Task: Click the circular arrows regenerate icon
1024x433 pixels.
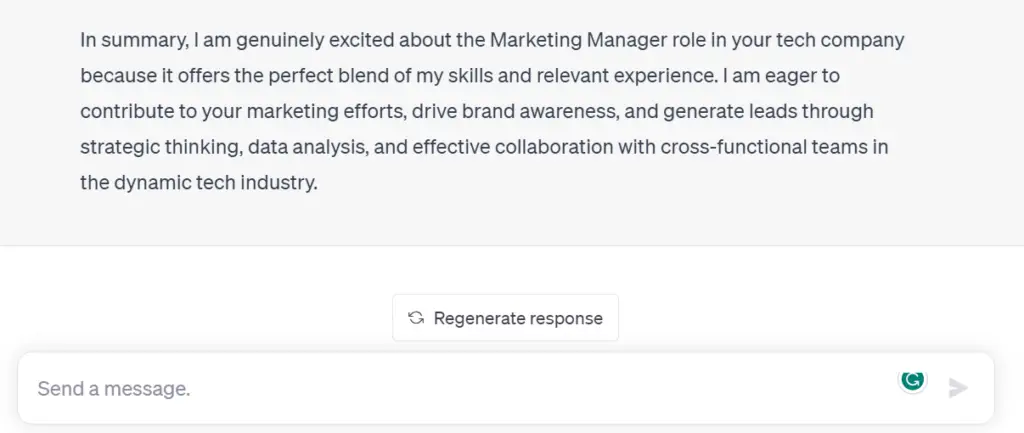Action: (415, 318)
